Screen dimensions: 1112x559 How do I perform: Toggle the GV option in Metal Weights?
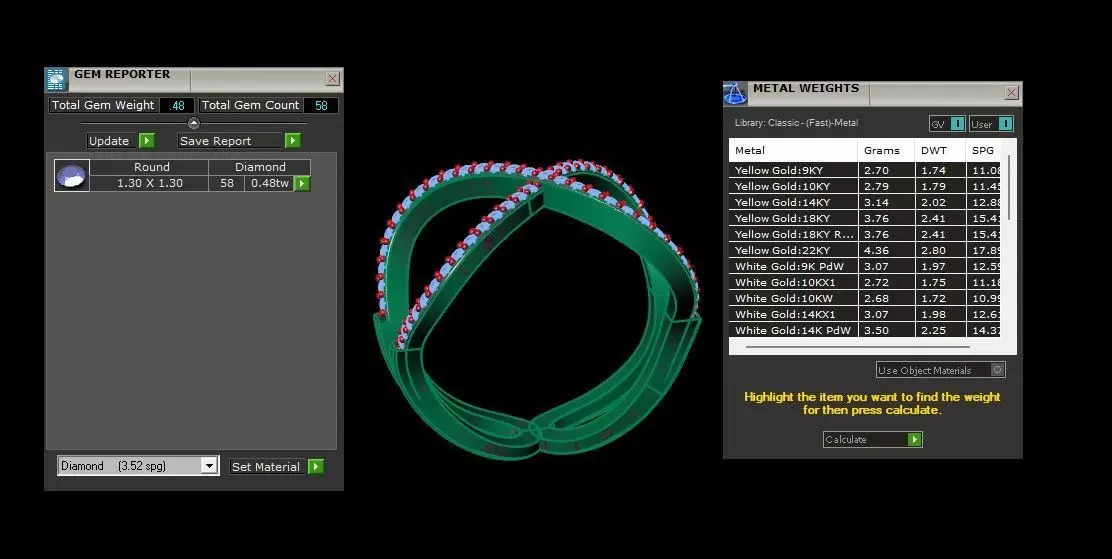[x=957, y=123]
